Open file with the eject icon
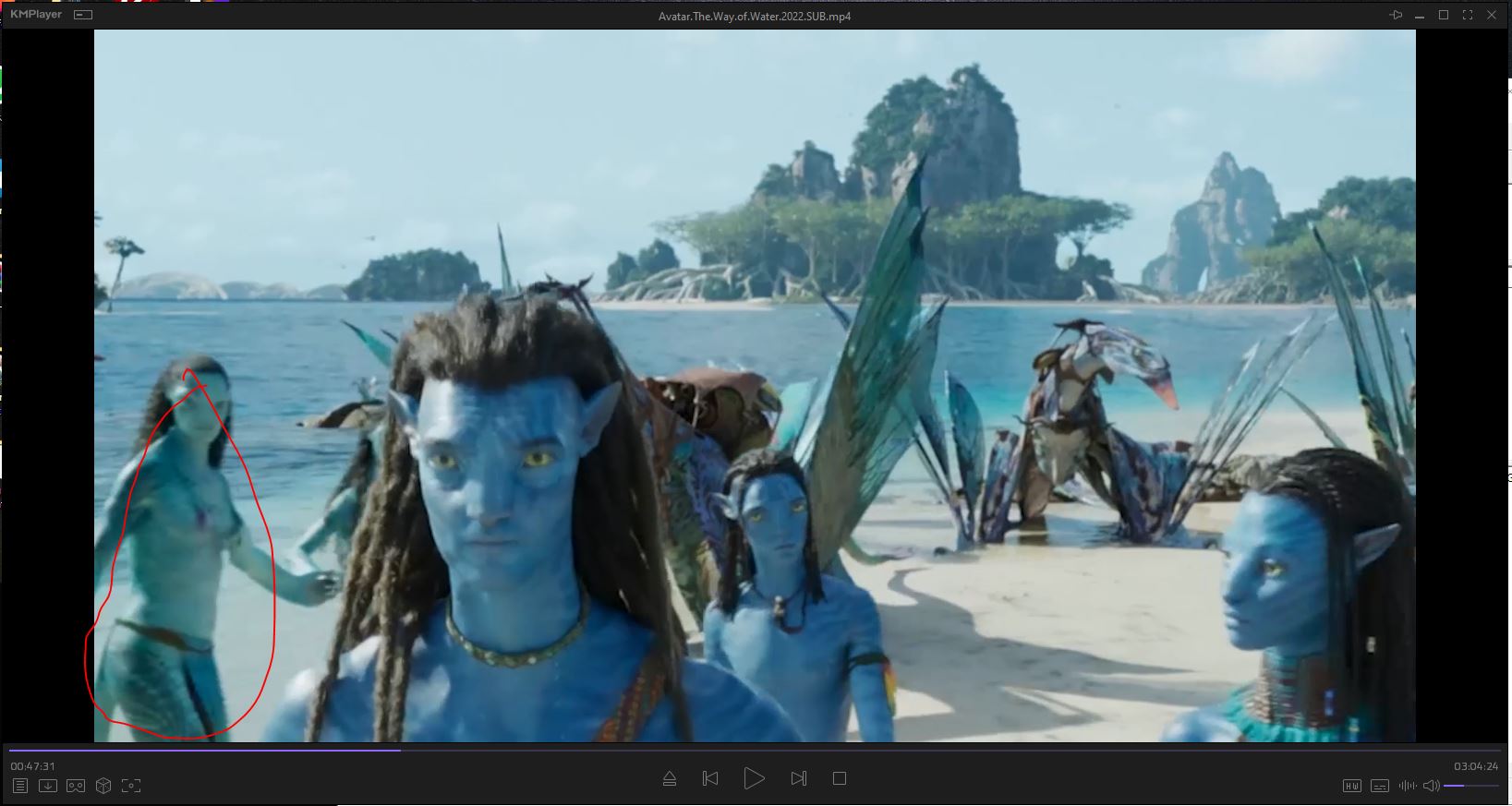The image size is (1512, 806). tap(670, 778)
